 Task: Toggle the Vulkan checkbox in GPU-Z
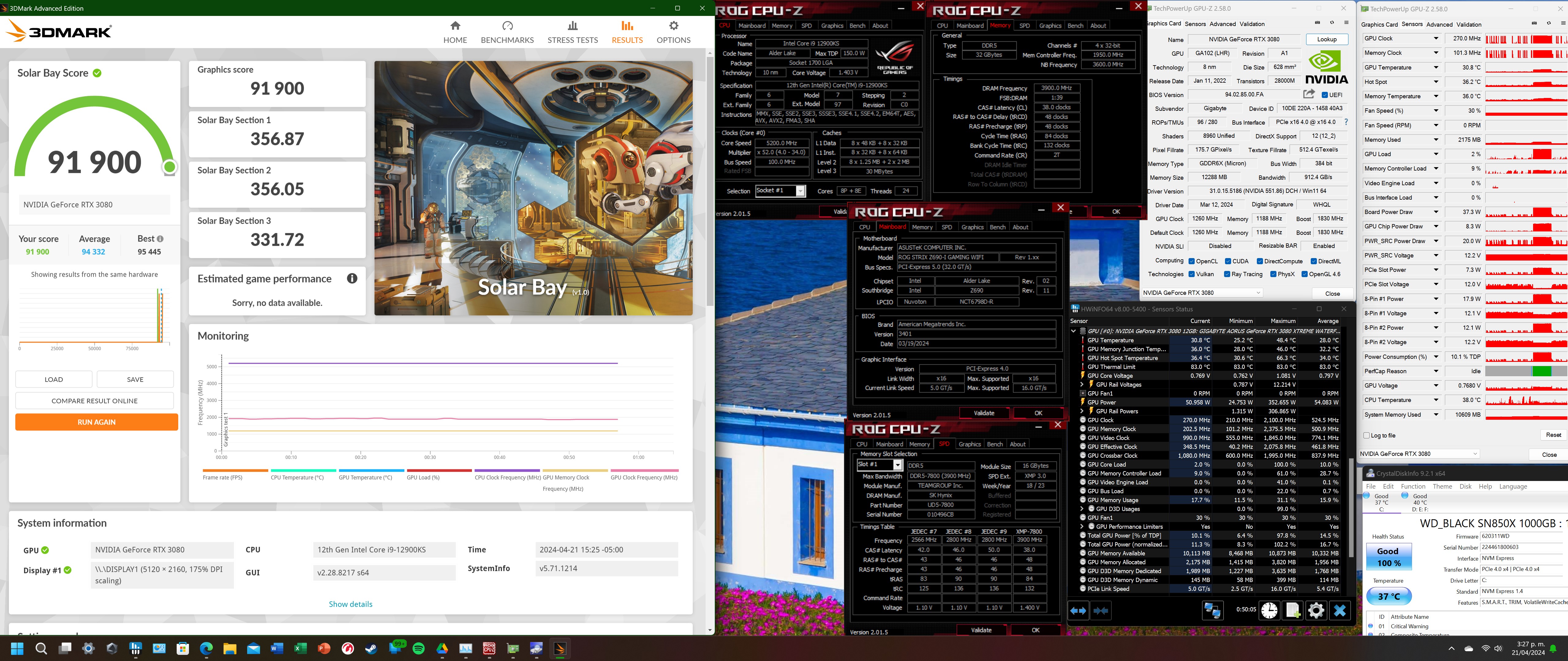pyautogui.click(x=1191, y=274)
